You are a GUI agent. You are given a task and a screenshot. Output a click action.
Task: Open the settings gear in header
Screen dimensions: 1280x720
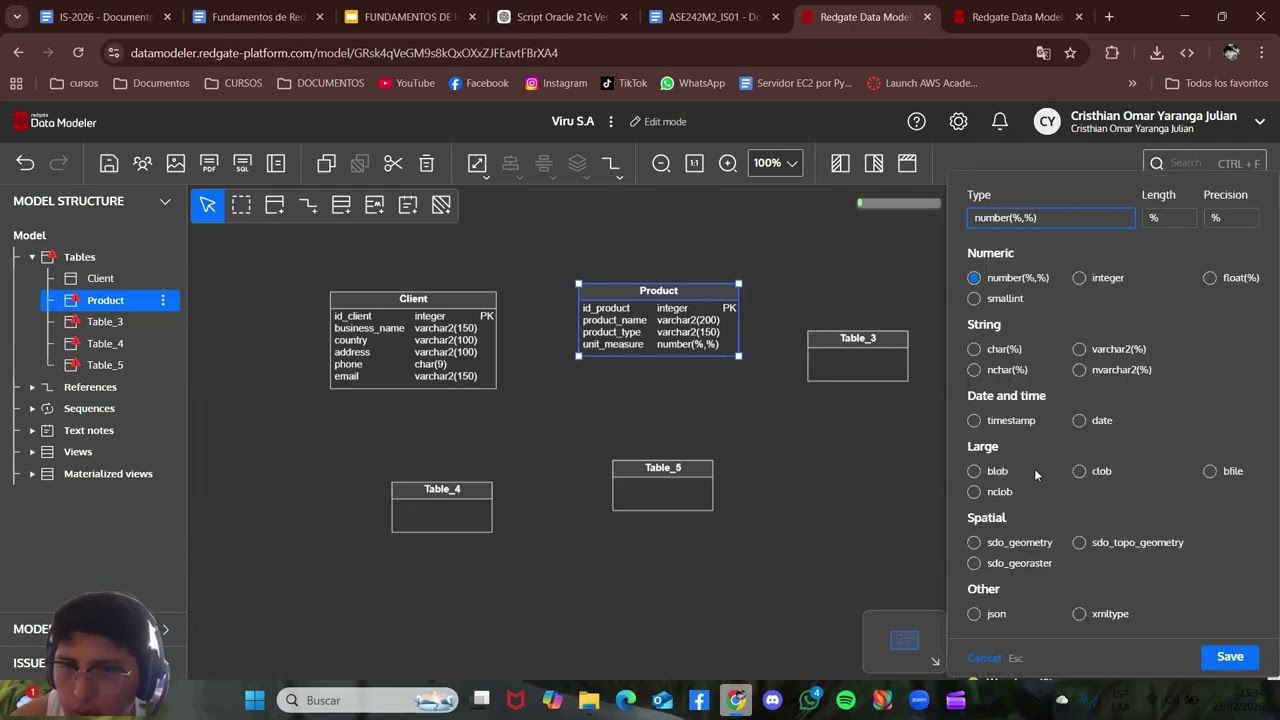pos(958,121)
